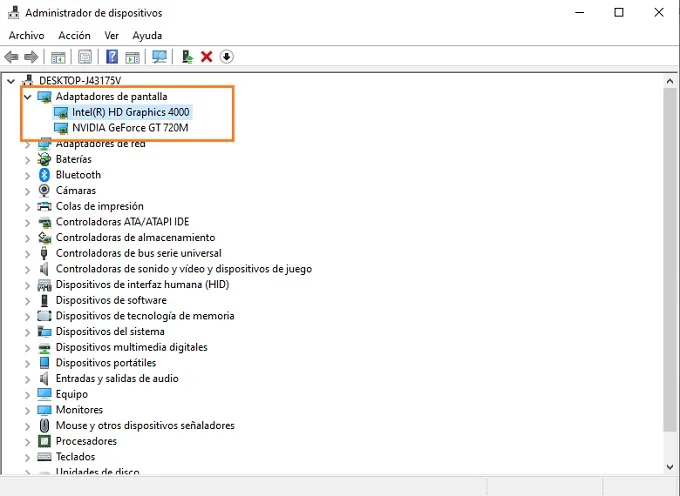
Task: Select Intel(R) HD Graphics 4000 device
Action: pyautogui.click(x=131, y=112)
